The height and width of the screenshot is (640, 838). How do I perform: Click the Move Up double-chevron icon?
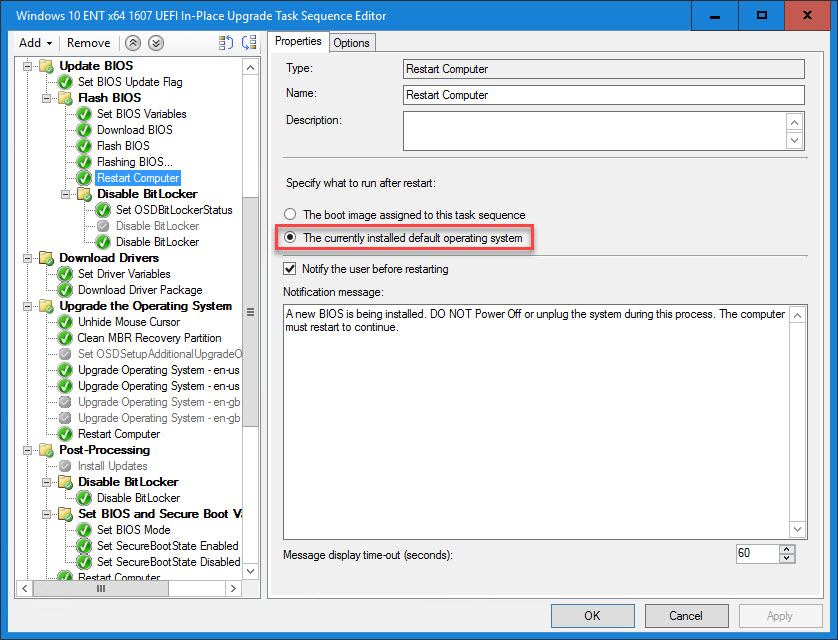tap(133, 43)
